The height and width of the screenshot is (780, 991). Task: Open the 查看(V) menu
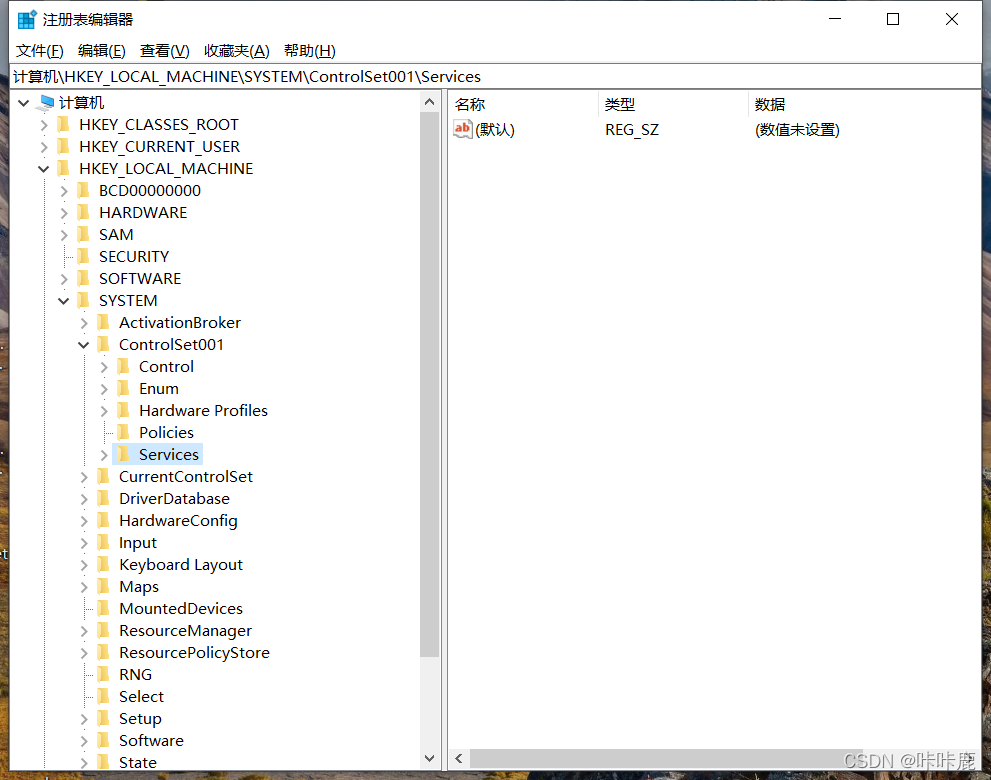click(x=164, y=51)
